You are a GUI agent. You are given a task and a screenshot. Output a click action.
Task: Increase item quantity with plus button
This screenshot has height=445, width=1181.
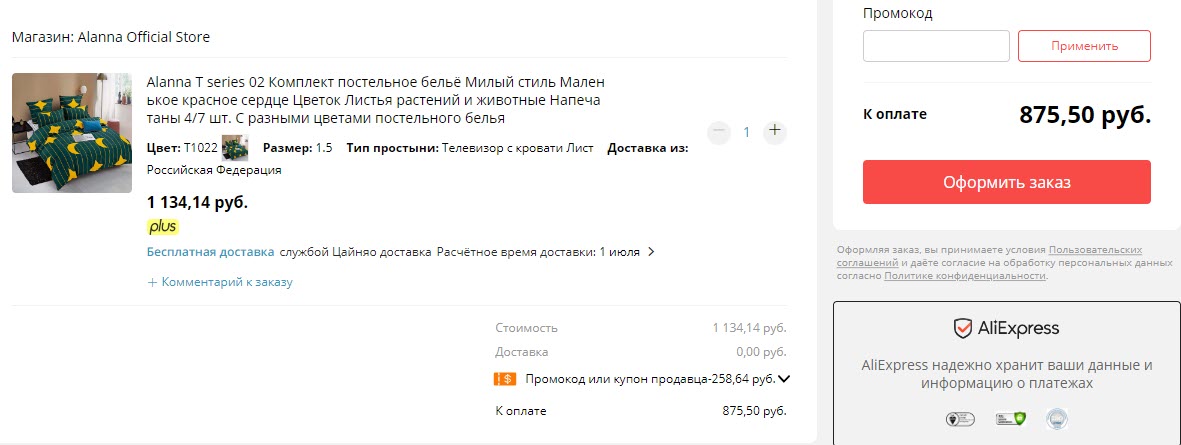tap(775, 132)
